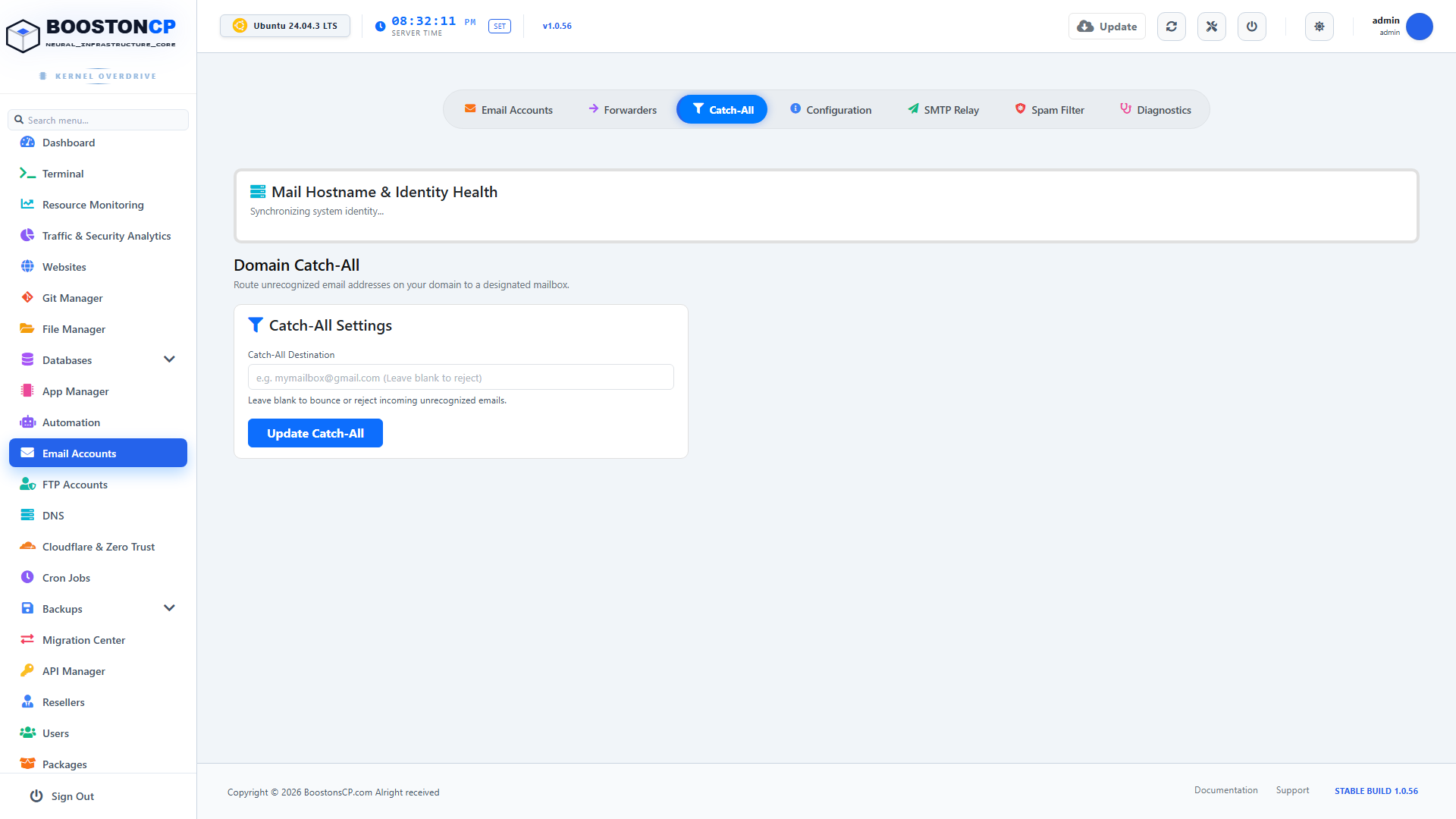Click the Cloudflare cloud icon

pos(27,547)
